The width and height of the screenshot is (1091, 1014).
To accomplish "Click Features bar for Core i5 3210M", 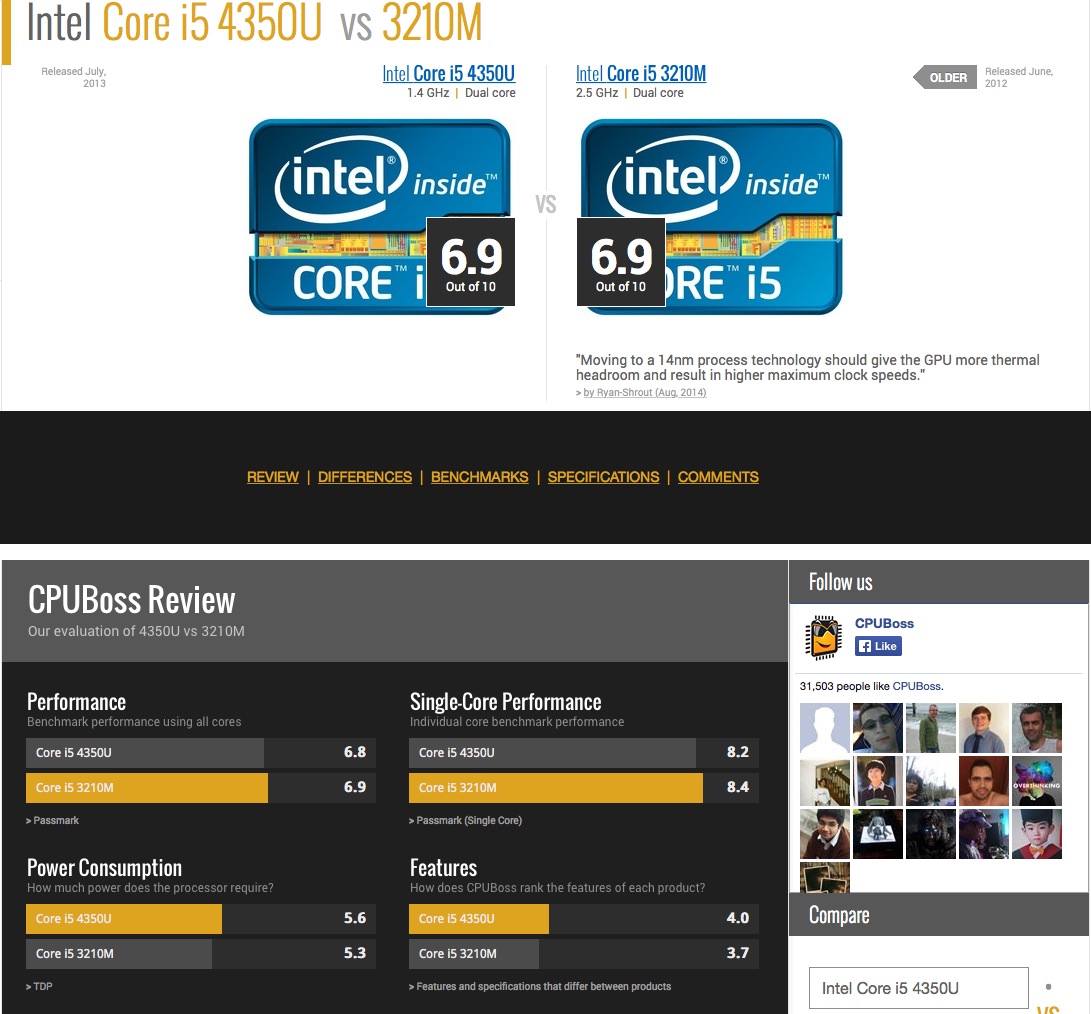I will pyautogui.click(x=584, y=953).
